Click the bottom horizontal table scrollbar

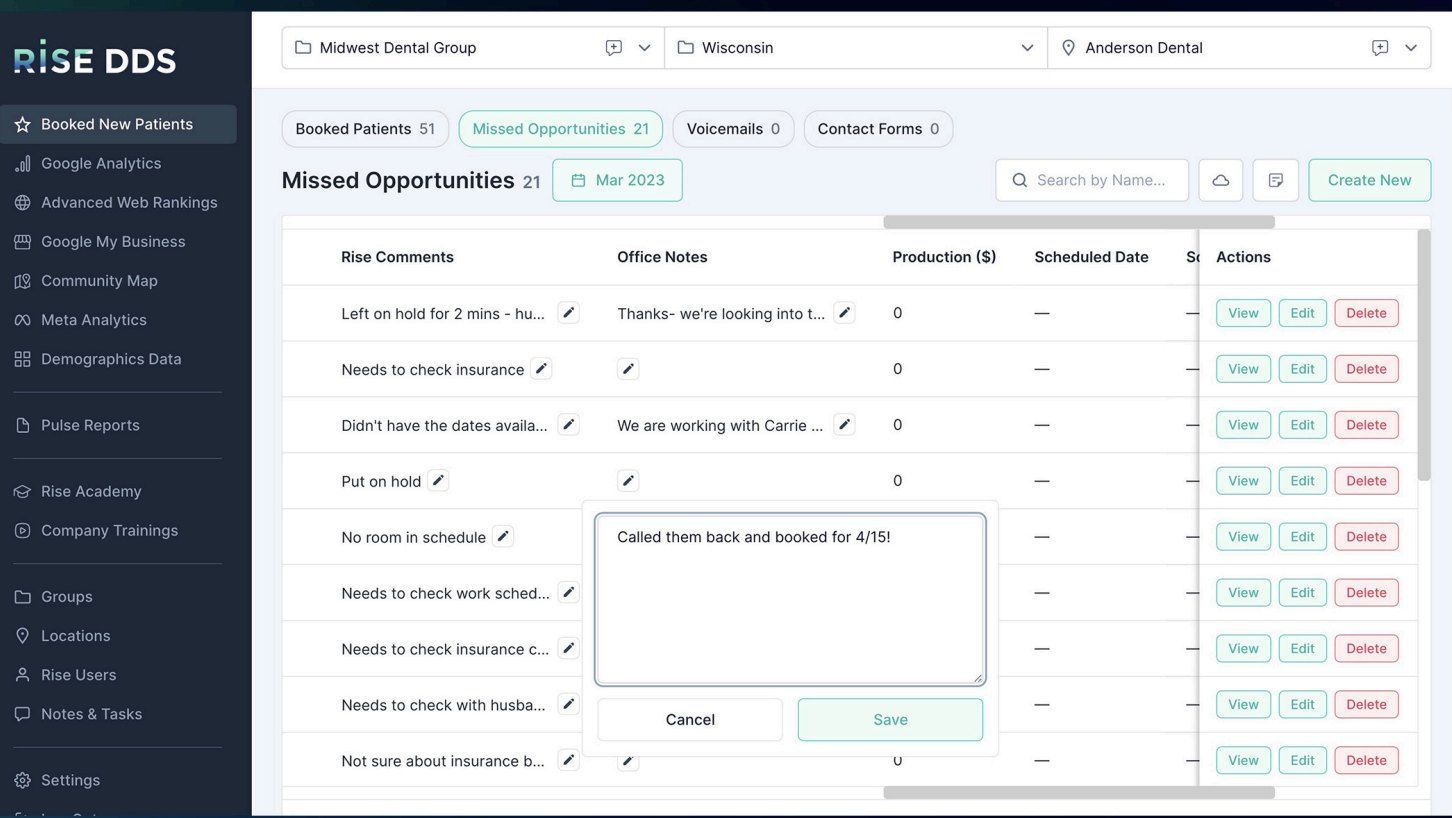tap(1079, 793)
